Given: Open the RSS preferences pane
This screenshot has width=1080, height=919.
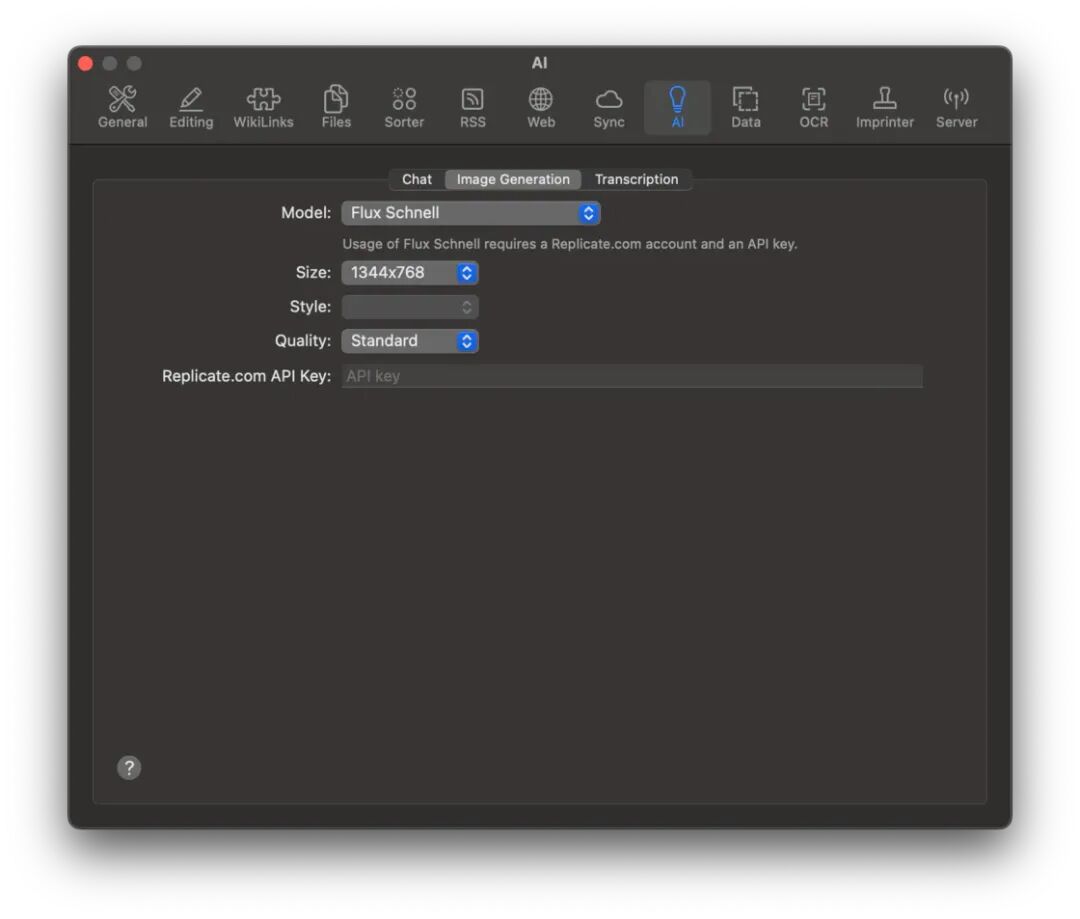Looking at the screenshot, I should 472,107.
